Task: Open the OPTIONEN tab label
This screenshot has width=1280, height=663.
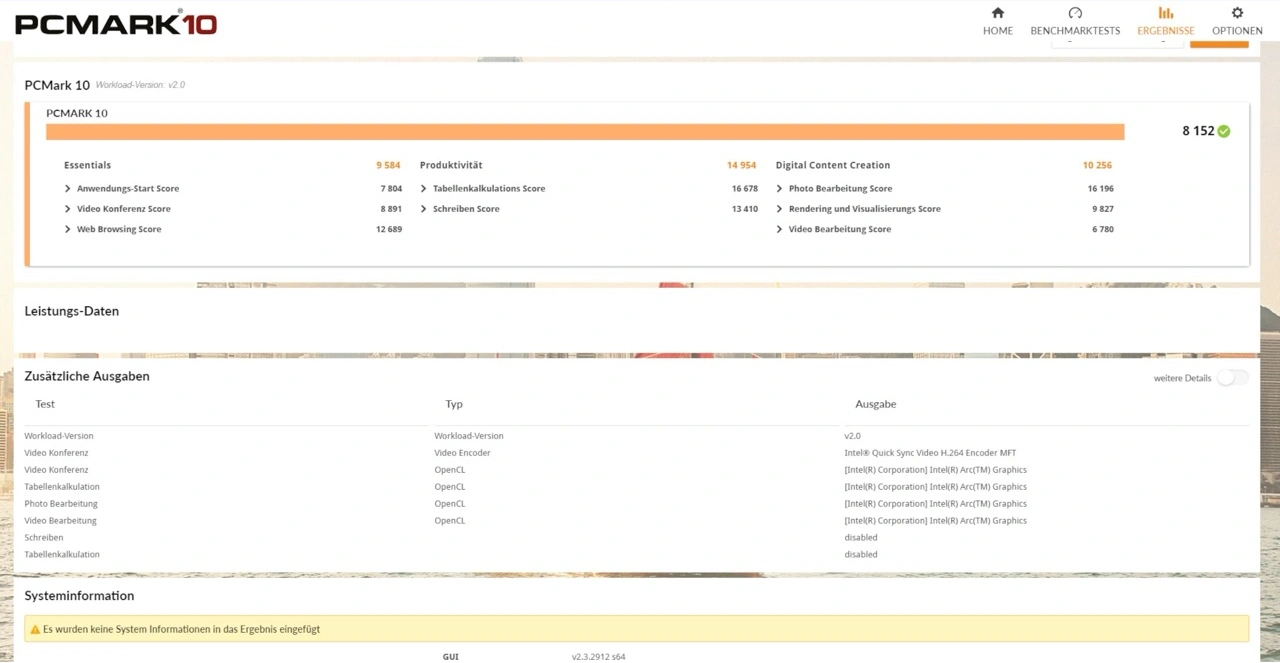Action: click(x=1237, y=31)
